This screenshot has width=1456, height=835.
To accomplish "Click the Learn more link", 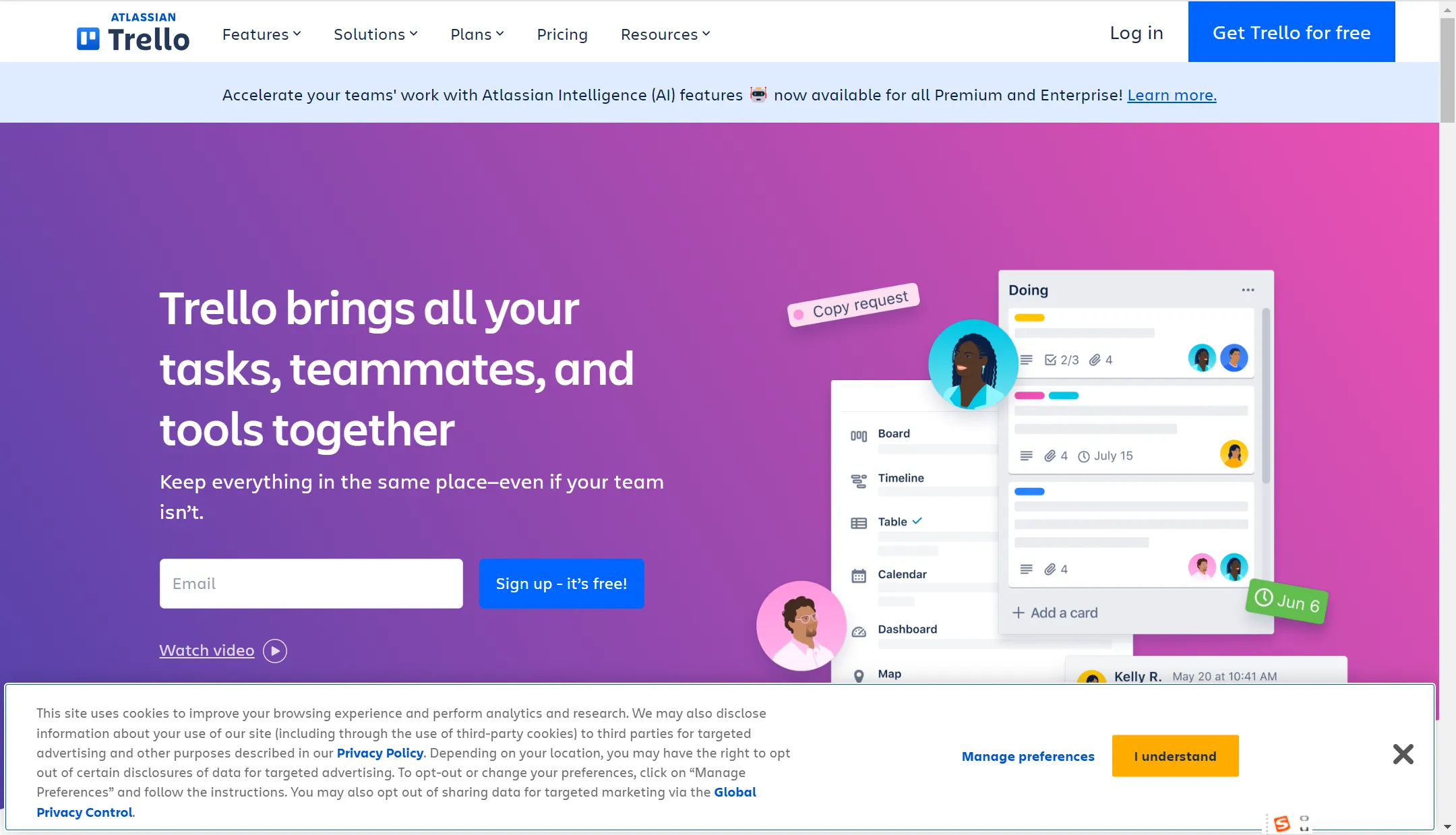I will (x=1171, y=94).
